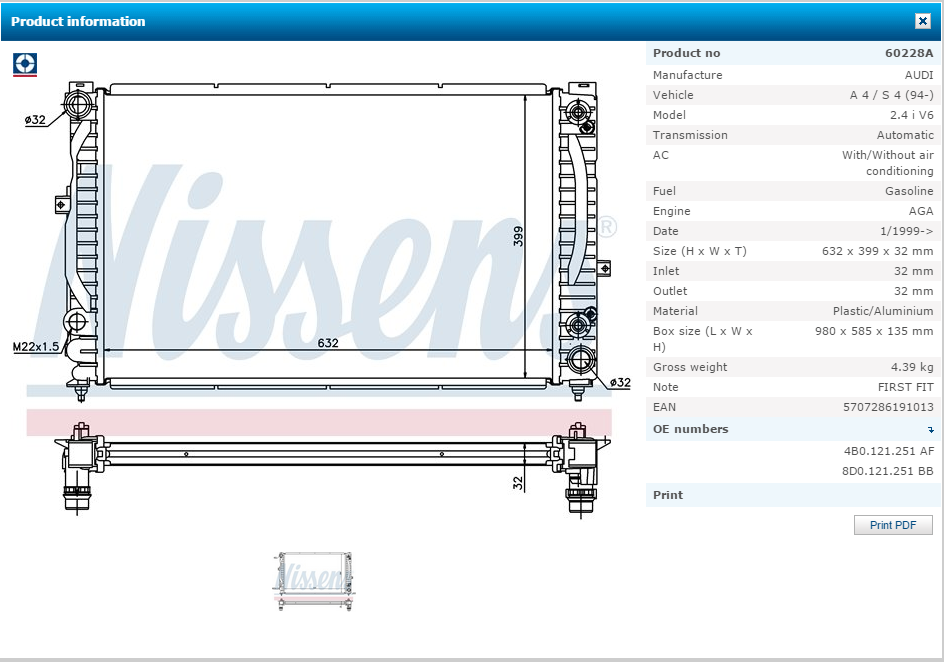Viewport: 944px width, 662px height.
Task: Click the Automatic transmission value
Action: point(905,135)
